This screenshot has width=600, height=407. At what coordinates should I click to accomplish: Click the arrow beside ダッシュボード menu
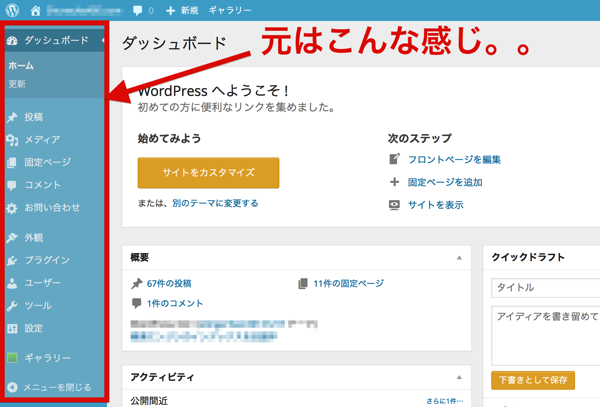click(x=103, y=40)
